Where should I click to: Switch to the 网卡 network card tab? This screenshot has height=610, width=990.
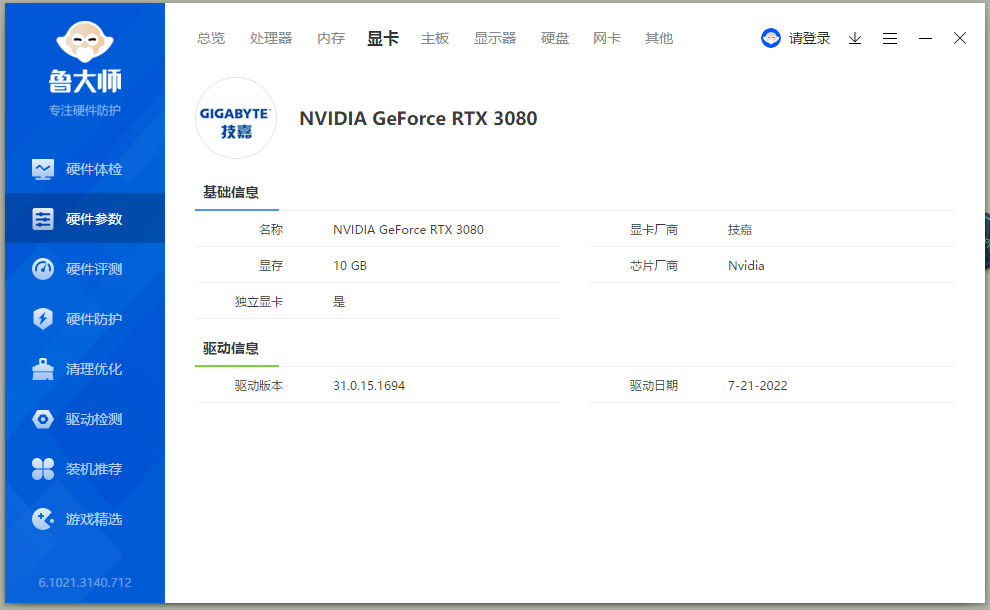[607, 39]
